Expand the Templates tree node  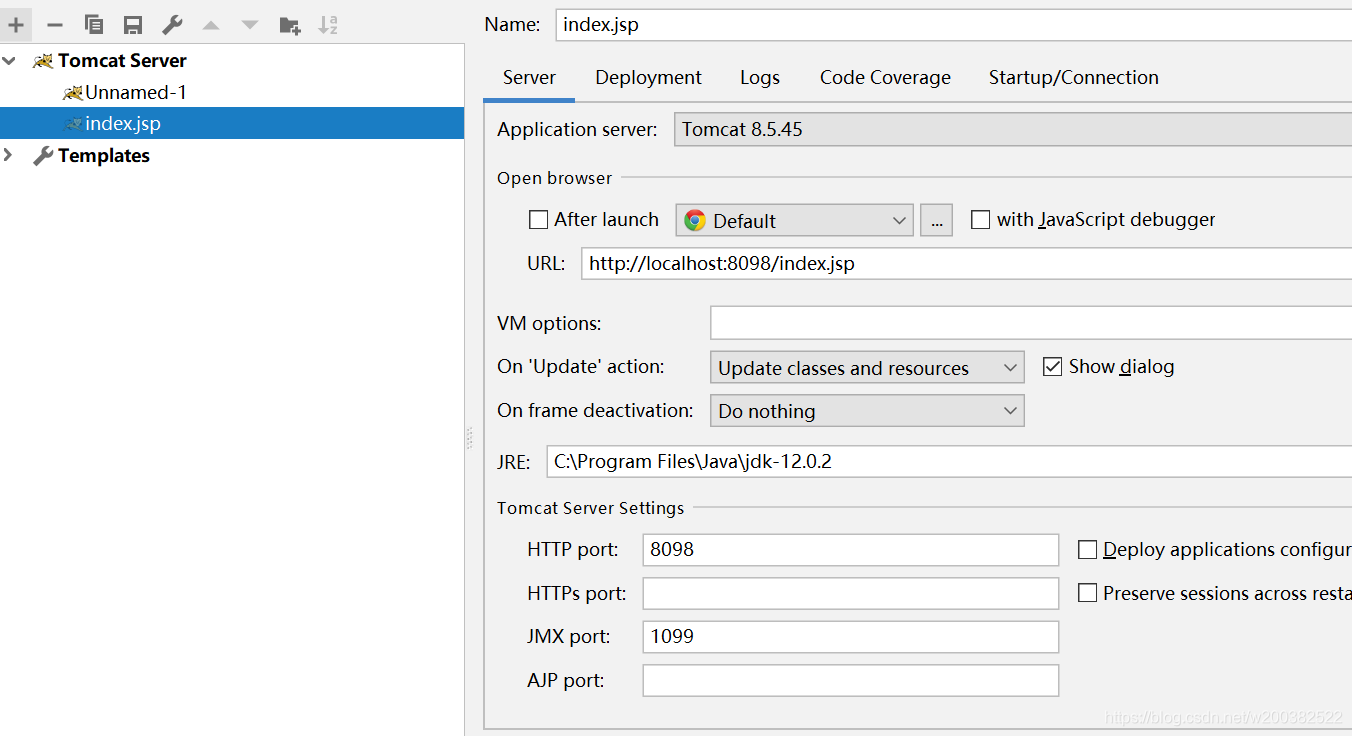click(10, 155)
